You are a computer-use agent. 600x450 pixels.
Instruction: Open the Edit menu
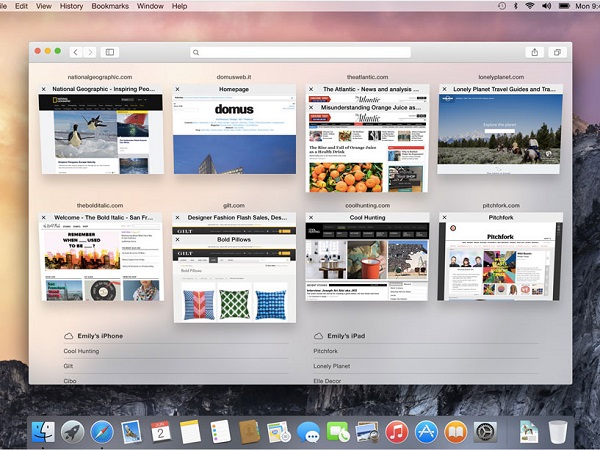pos(21,6)
